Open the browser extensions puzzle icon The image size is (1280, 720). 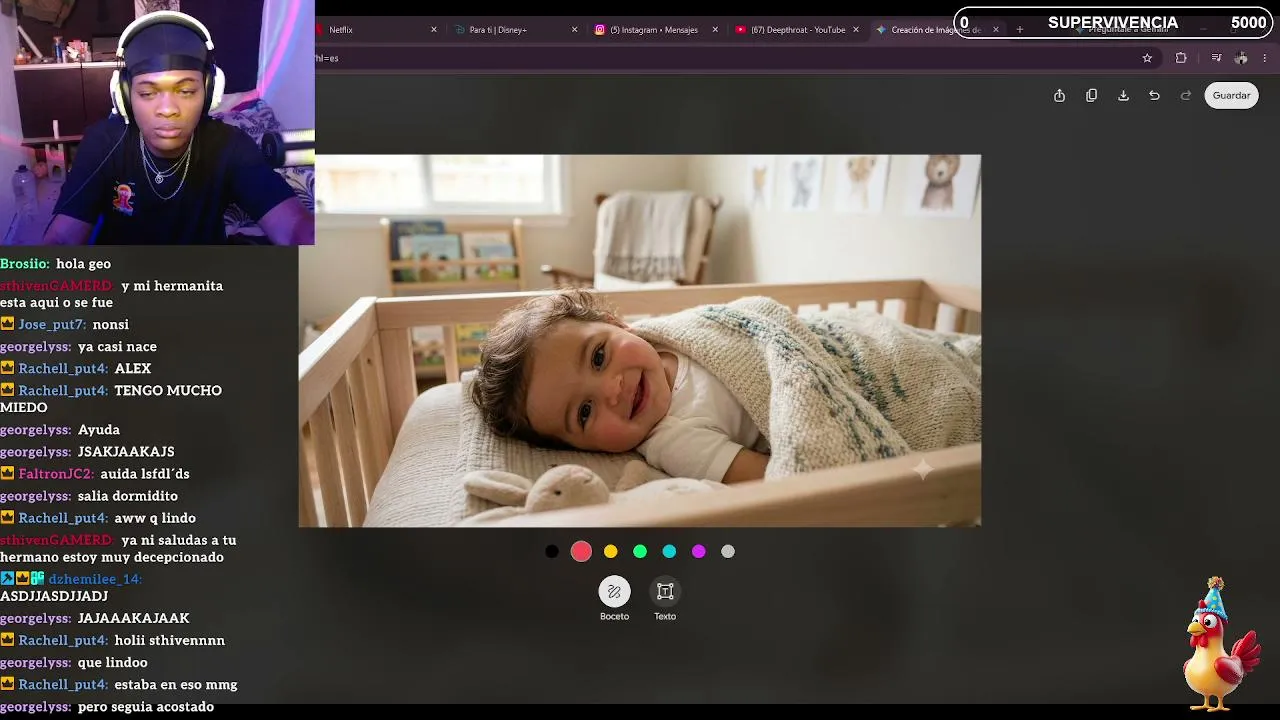click(1181, 58)
